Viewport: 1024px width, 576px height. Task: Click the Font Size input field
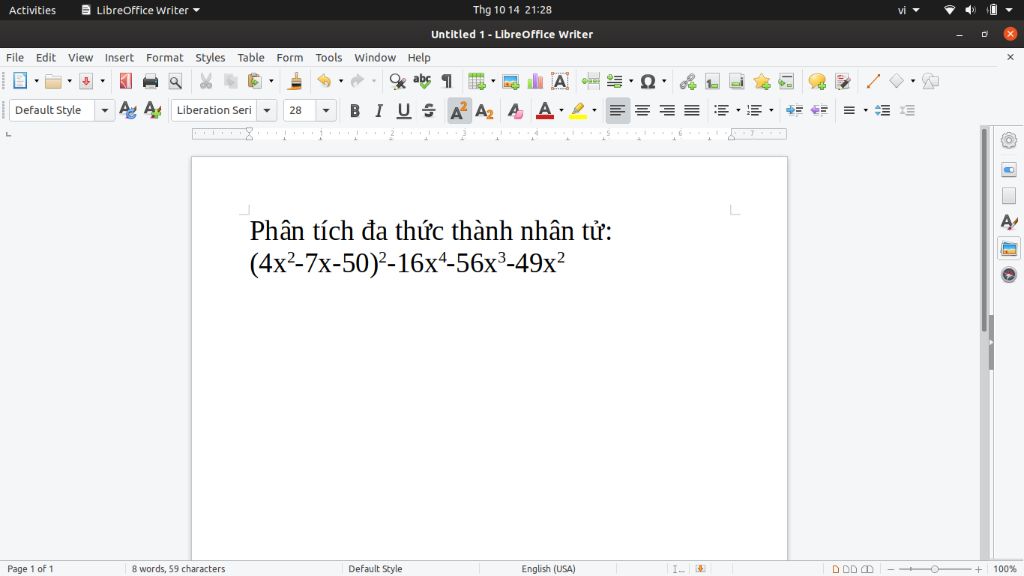click(300, 110)
